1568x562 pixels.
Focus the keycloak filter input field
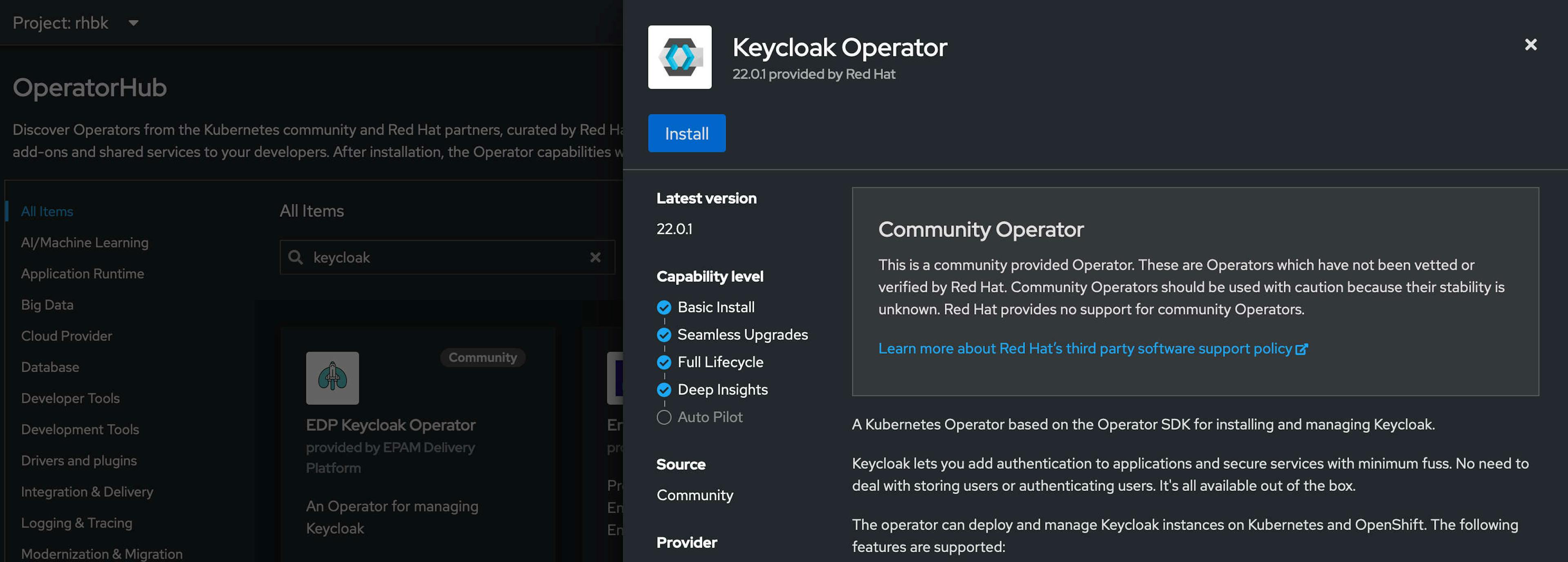(448, 258)
